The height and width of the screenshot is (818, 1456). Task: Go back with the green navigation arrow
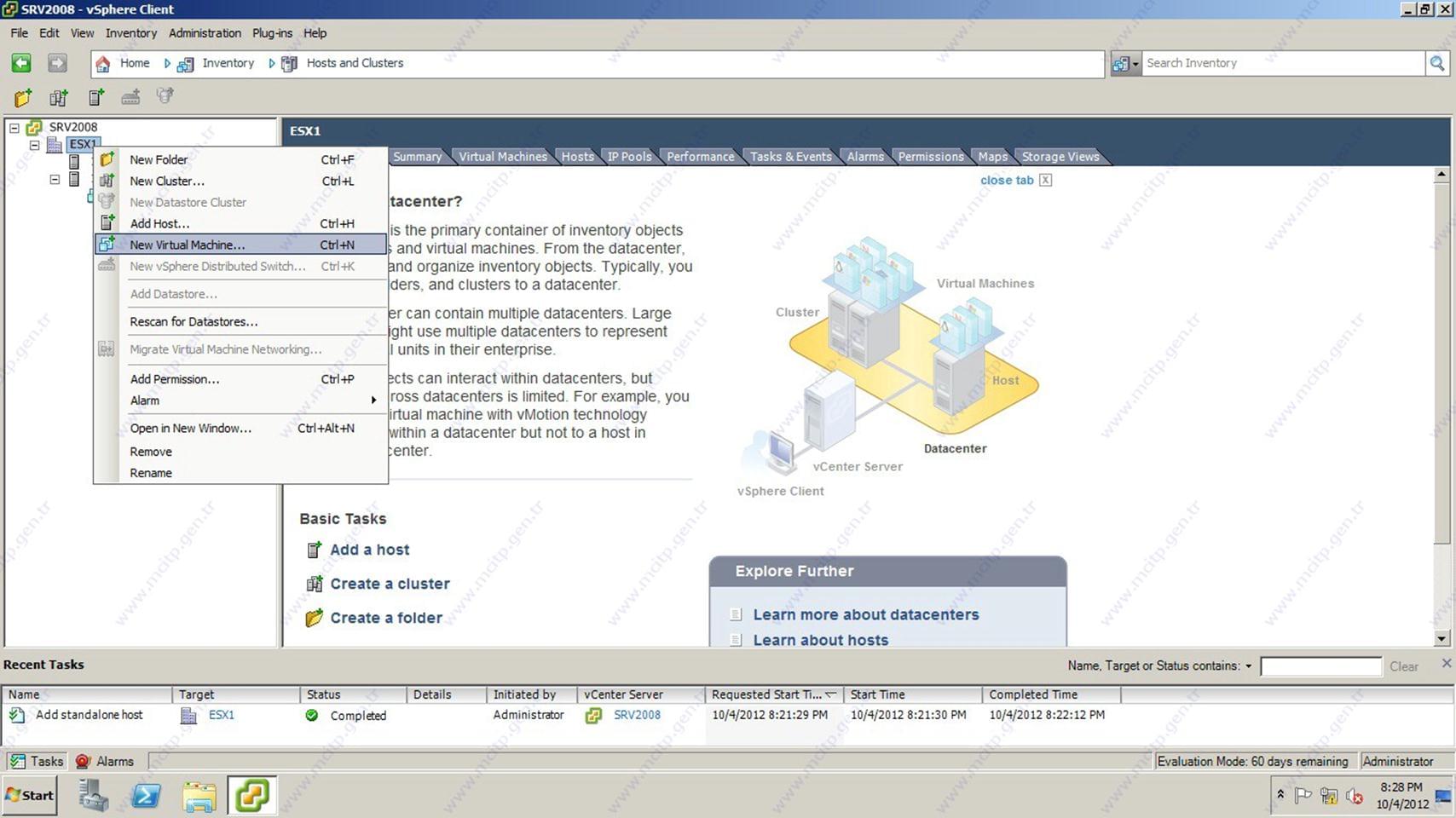point(21,63)
